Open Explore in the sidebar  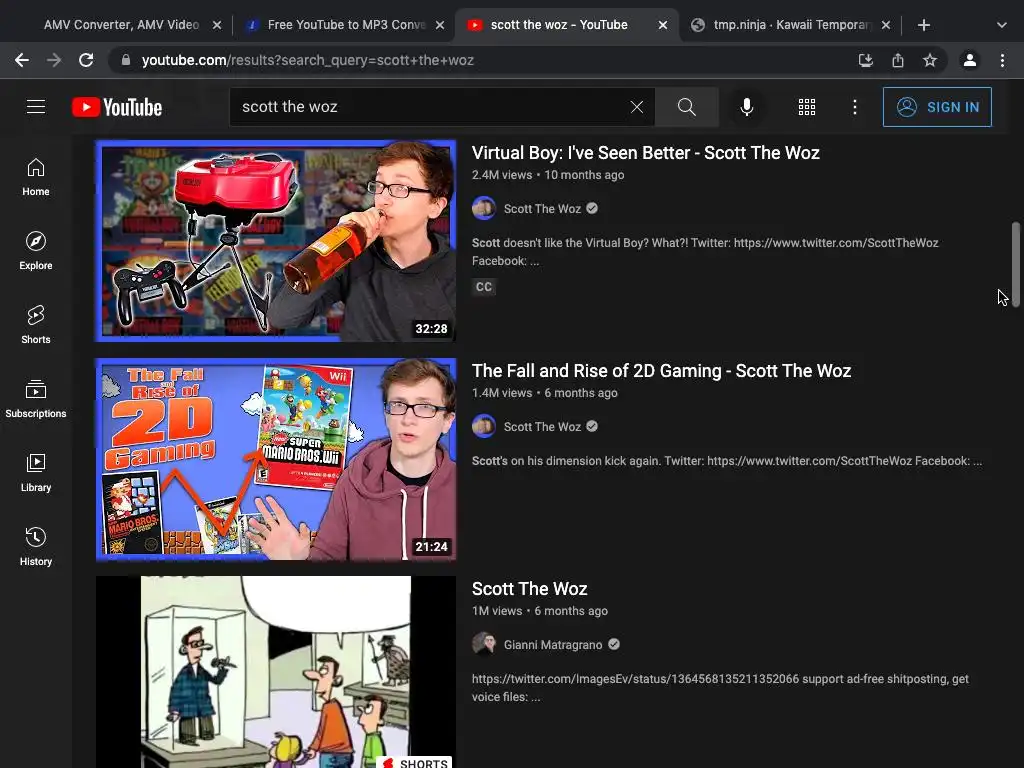[36, 251]
